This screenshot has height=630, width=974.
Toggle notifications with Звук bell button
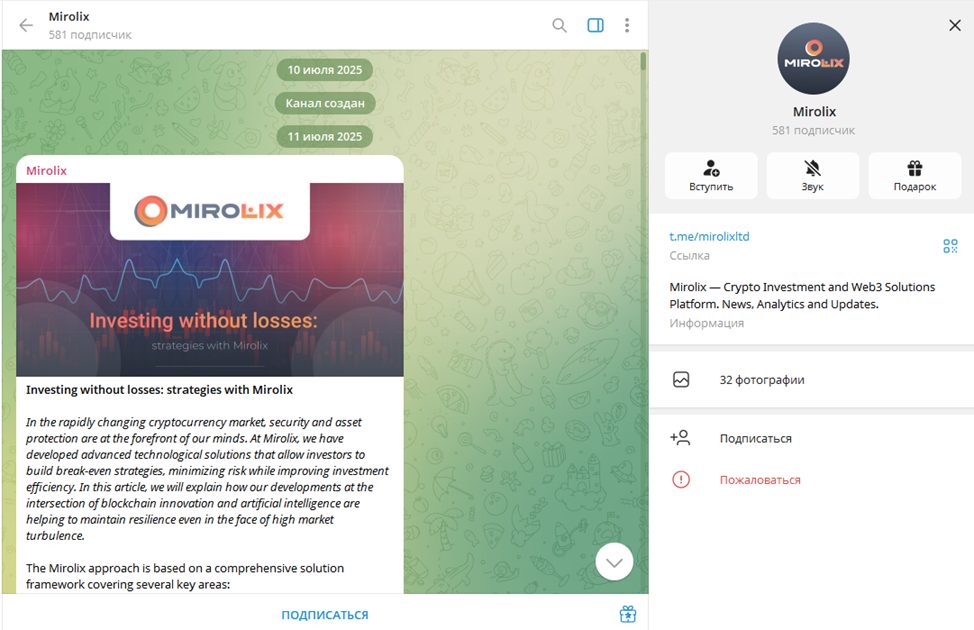click(812, 176)
